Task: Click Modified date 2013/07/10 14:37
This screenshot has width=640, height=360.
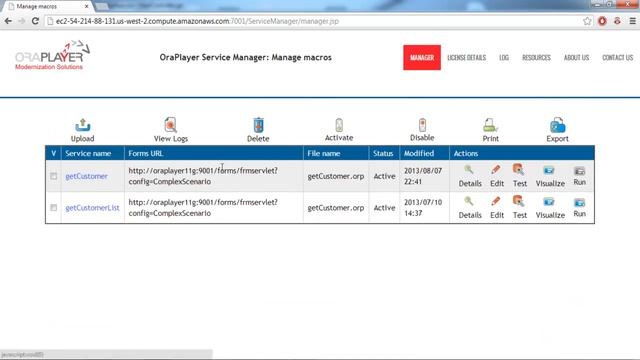Action: tap(423, 207)
